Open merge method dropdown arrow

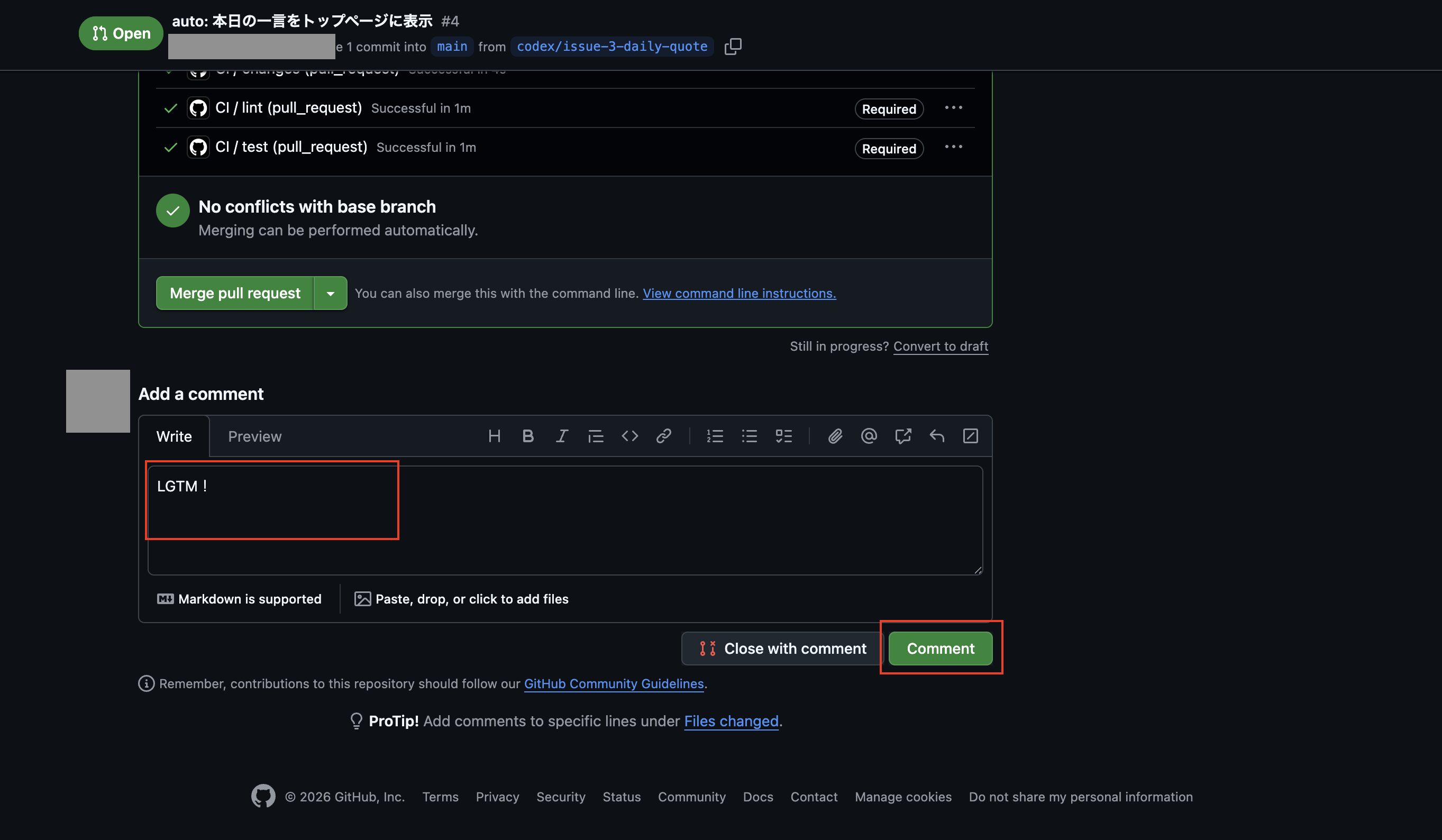click(x=330, y=293)
